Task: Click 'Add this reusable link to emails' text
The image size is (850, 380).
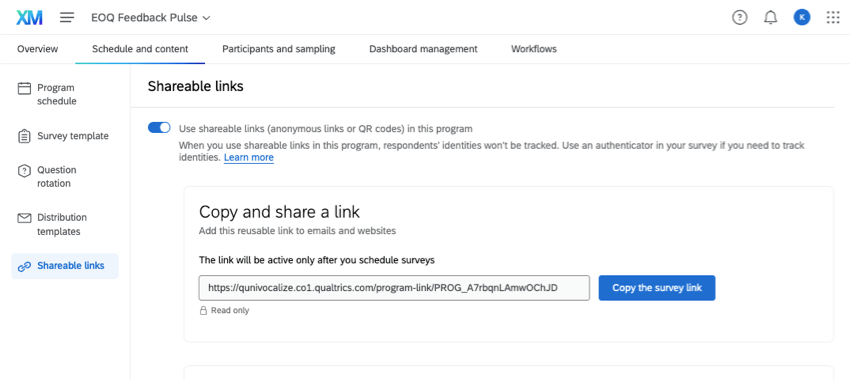Action: pyautogui.click(x=298, y=231)
